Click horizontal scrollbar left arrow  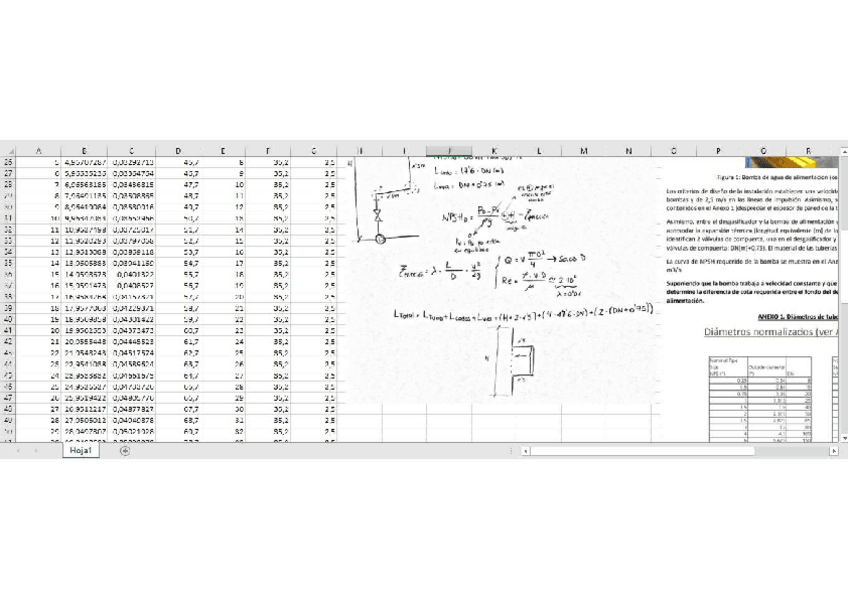pos(525,451)
